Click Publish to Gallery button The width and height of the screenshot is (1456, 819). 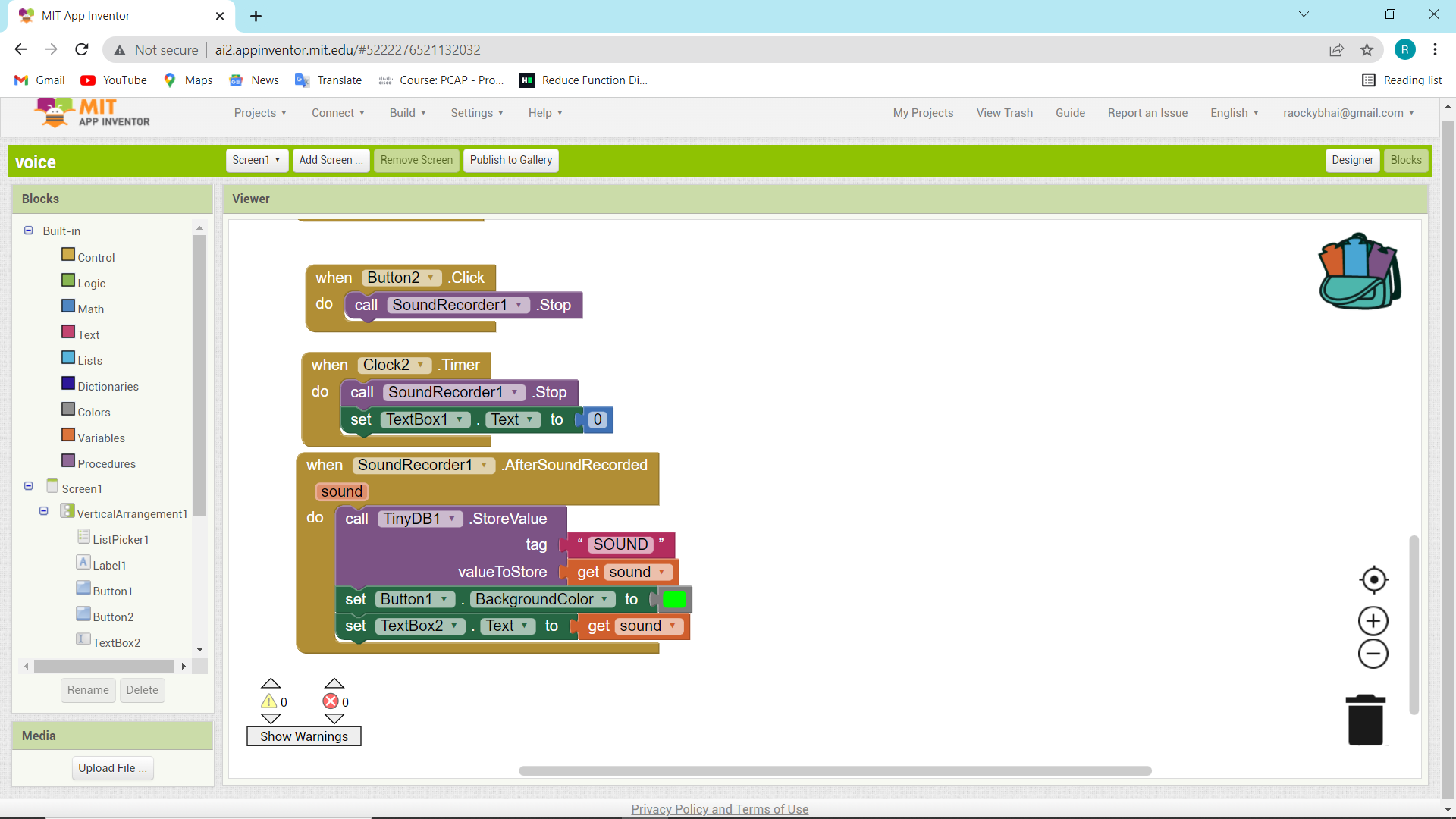511,160
